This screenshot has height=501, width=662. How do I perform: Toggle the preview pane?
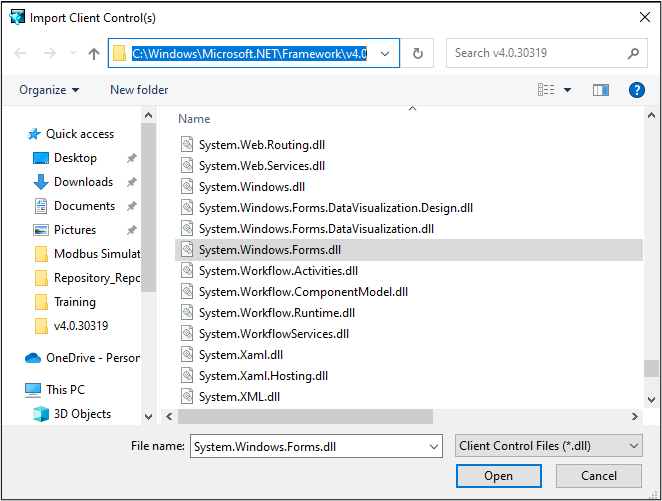click(601, 90)
